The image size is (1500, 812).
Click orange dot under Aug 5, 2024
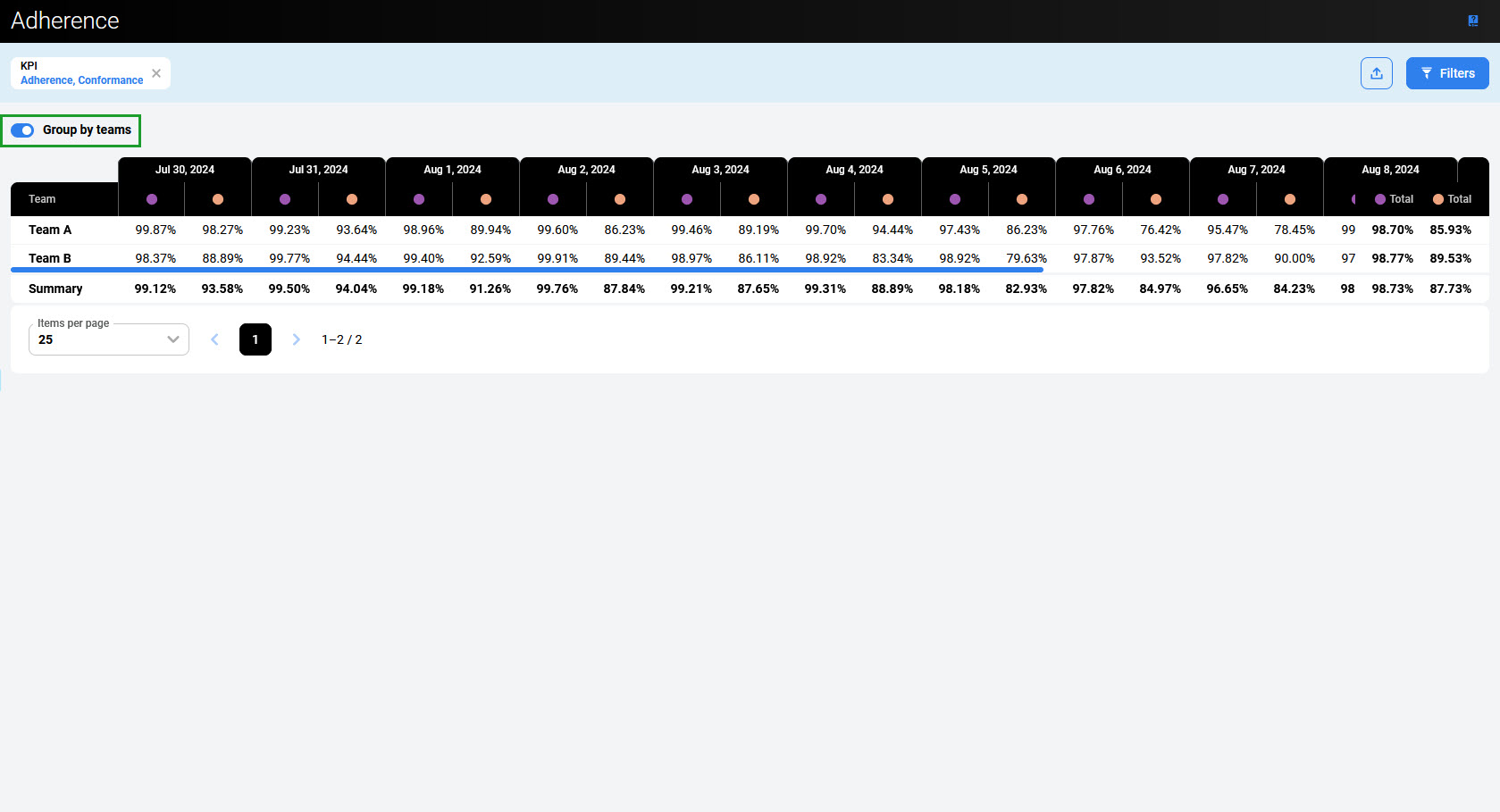1022,199
